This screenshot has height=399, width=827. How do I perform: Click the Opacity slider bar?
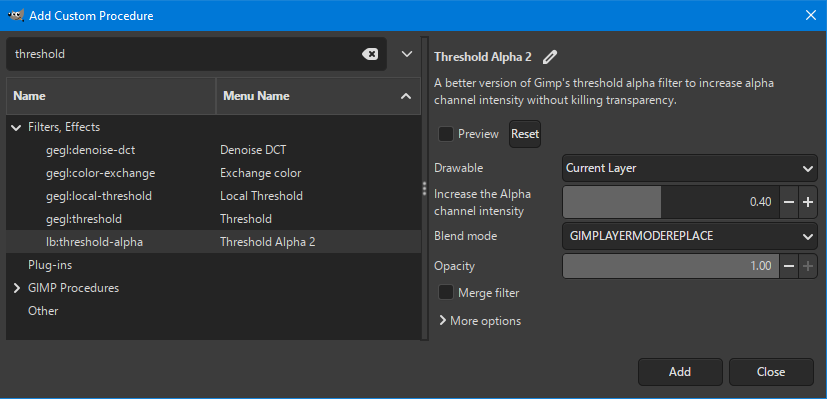tap(671, 266)
